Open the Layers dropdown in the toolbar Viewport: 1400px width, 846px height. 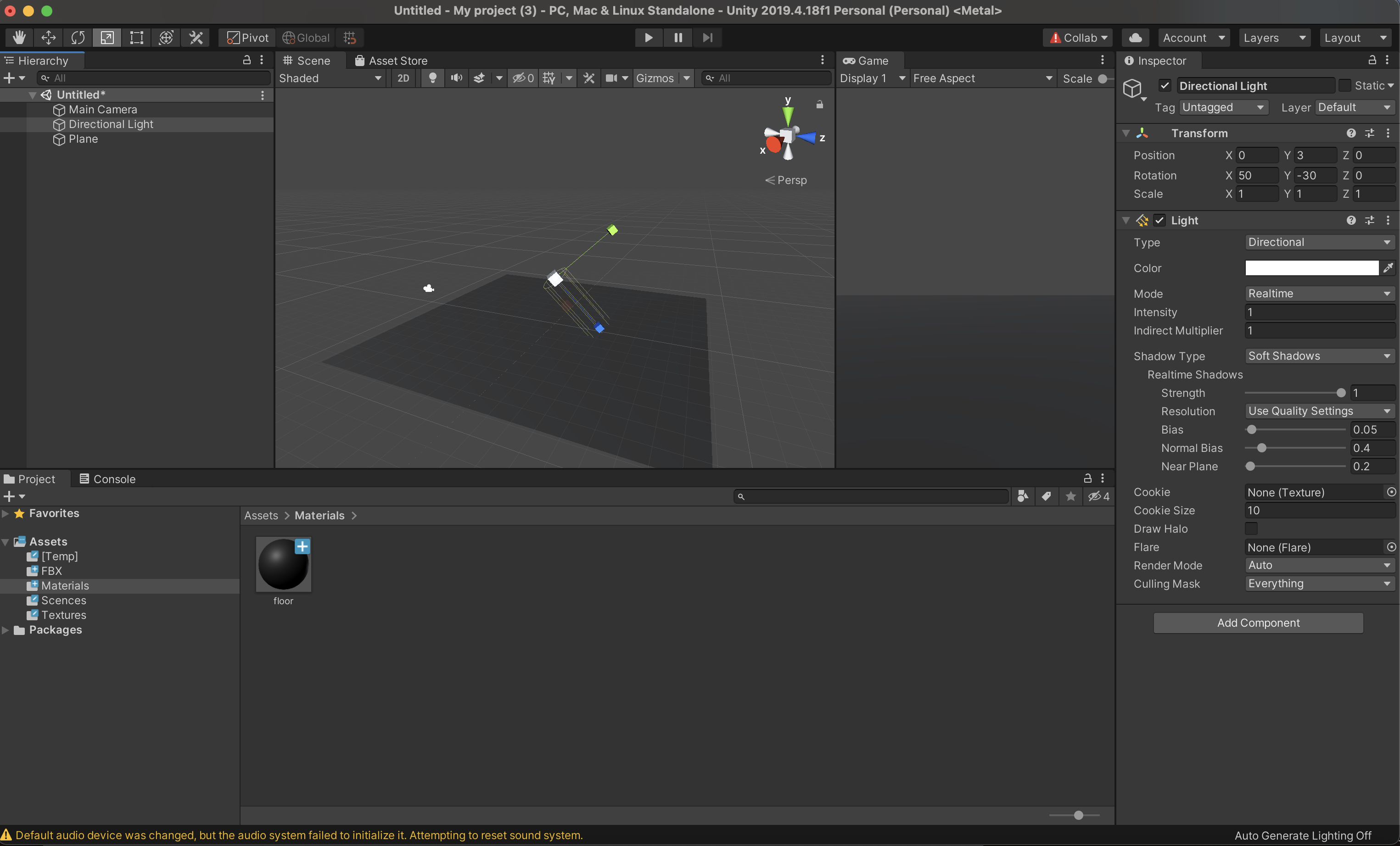(x=1273, y=38)
